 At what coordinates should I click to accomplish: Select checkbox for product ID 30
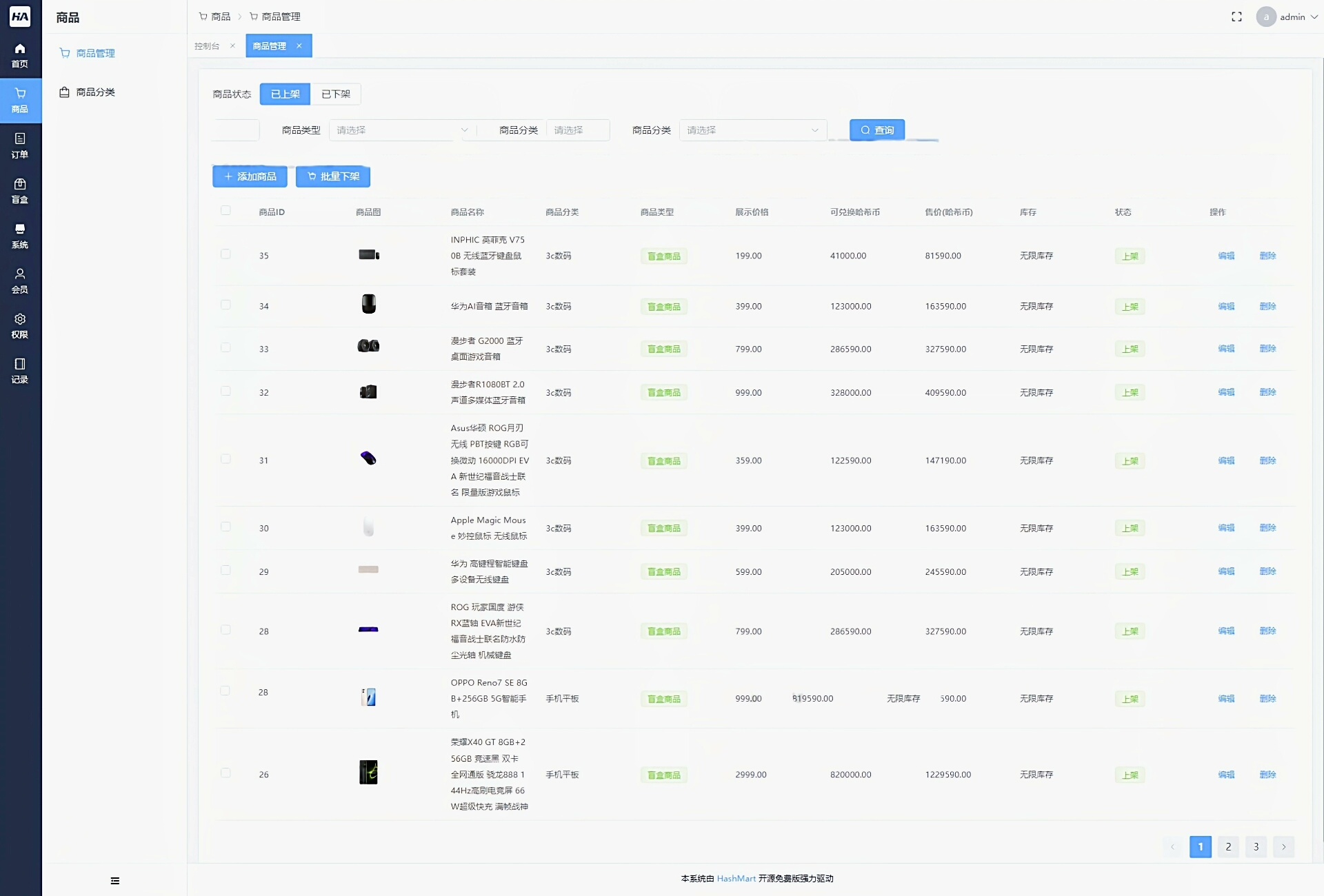click(225, 527)
